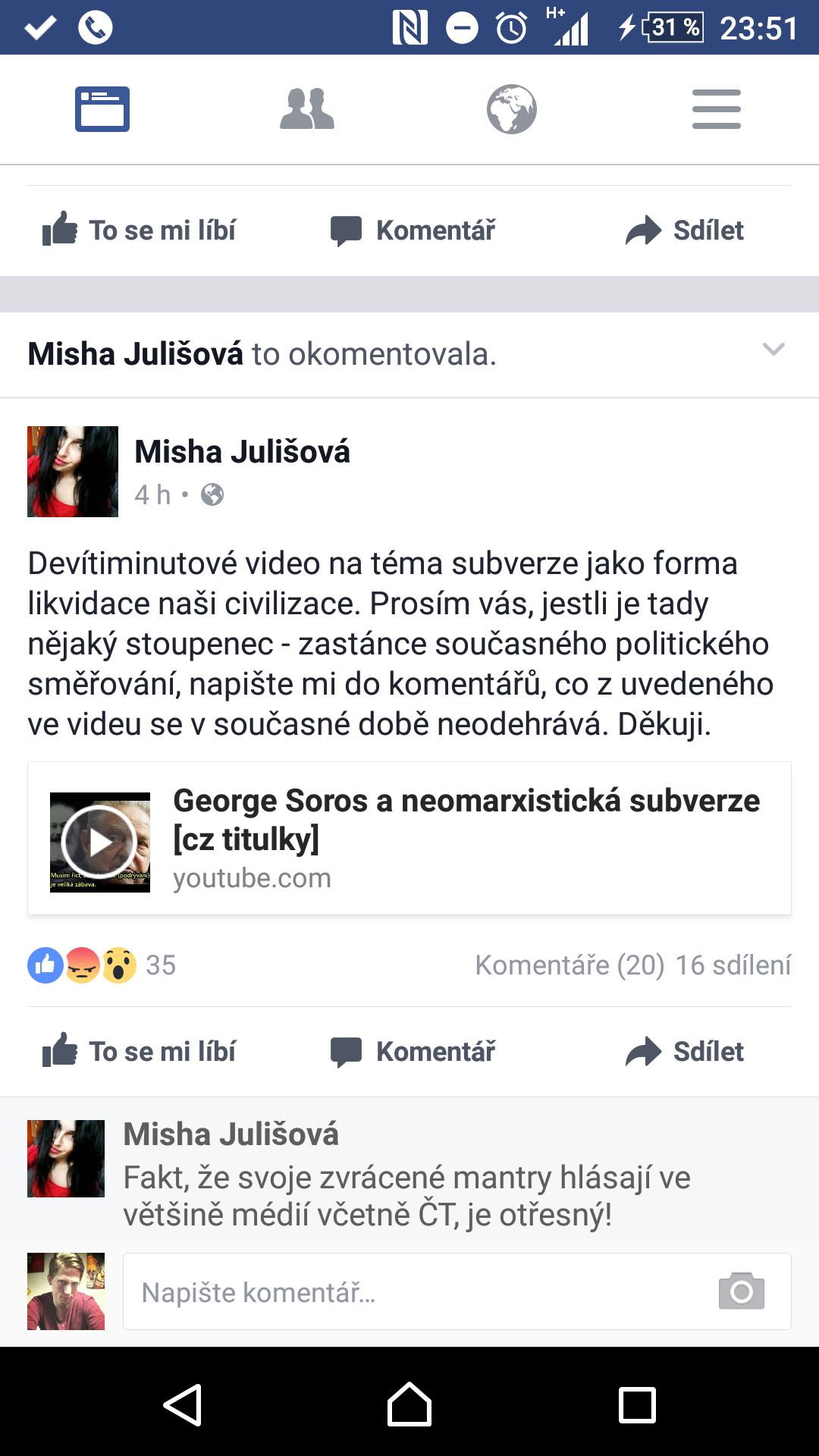Image resolution: width=819 pixels, height=1456 pixels.
Task: Attach a photo using the camera icon
Action: coord(742,1291)
